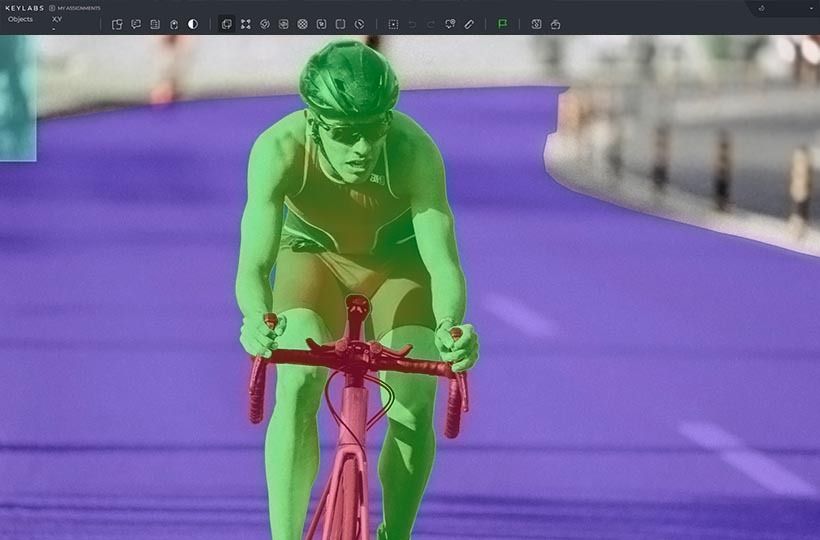820x540 pixels.
Task: Select the highlighted overlapping squares tool
Action: click(x=226, y=24)
